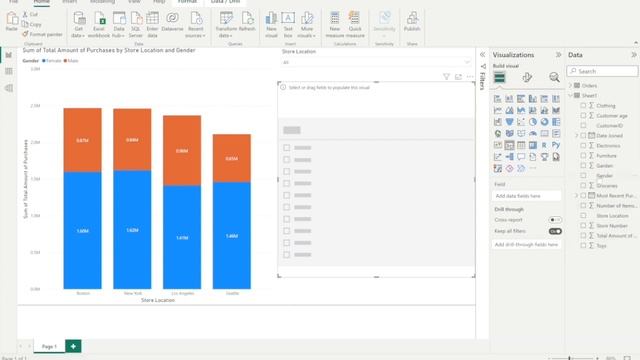
Task: Click Add drill-through fields here well
Action: pos(527,244)
